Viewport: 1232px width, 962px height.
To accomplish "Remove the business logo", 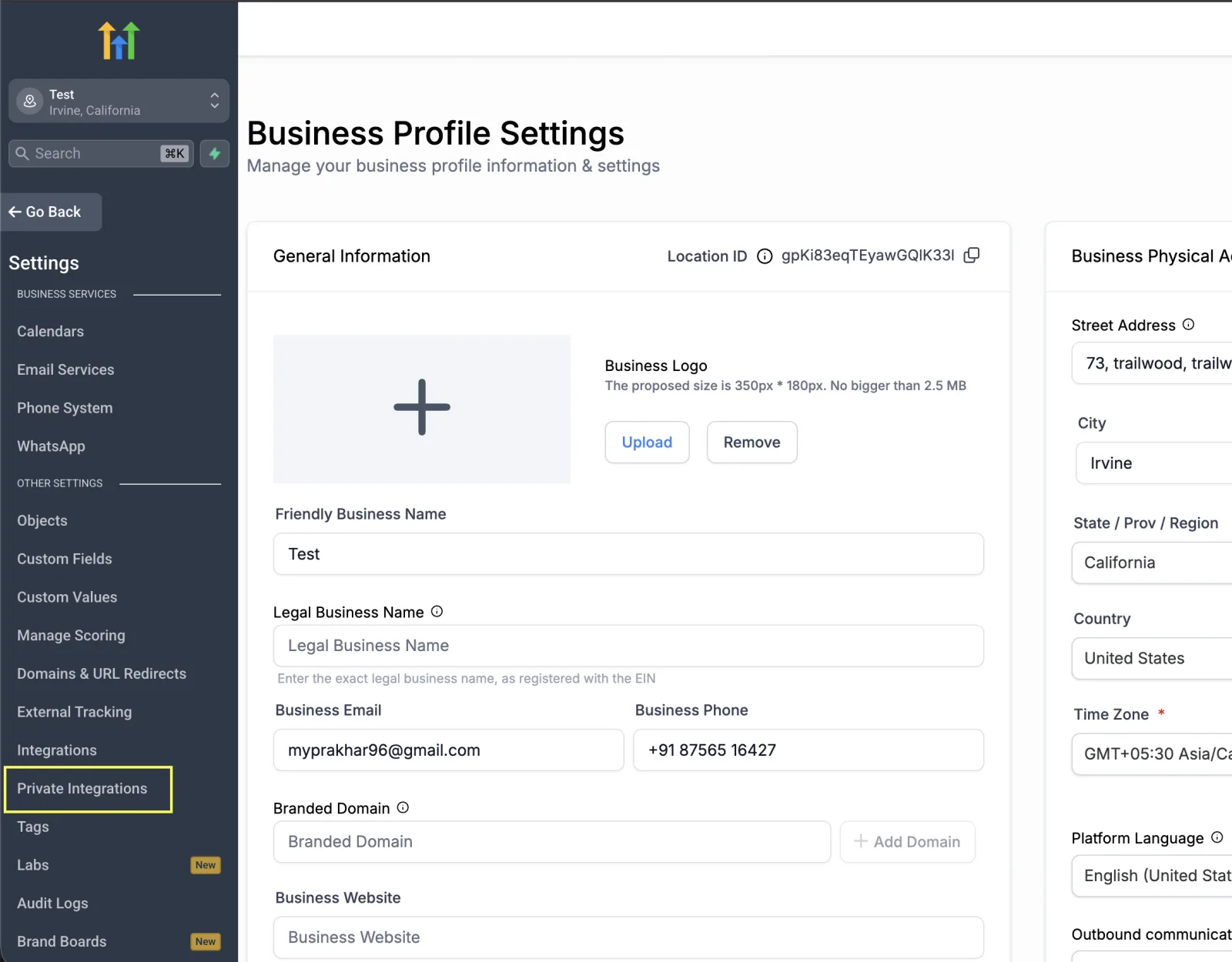I will 752,443.
